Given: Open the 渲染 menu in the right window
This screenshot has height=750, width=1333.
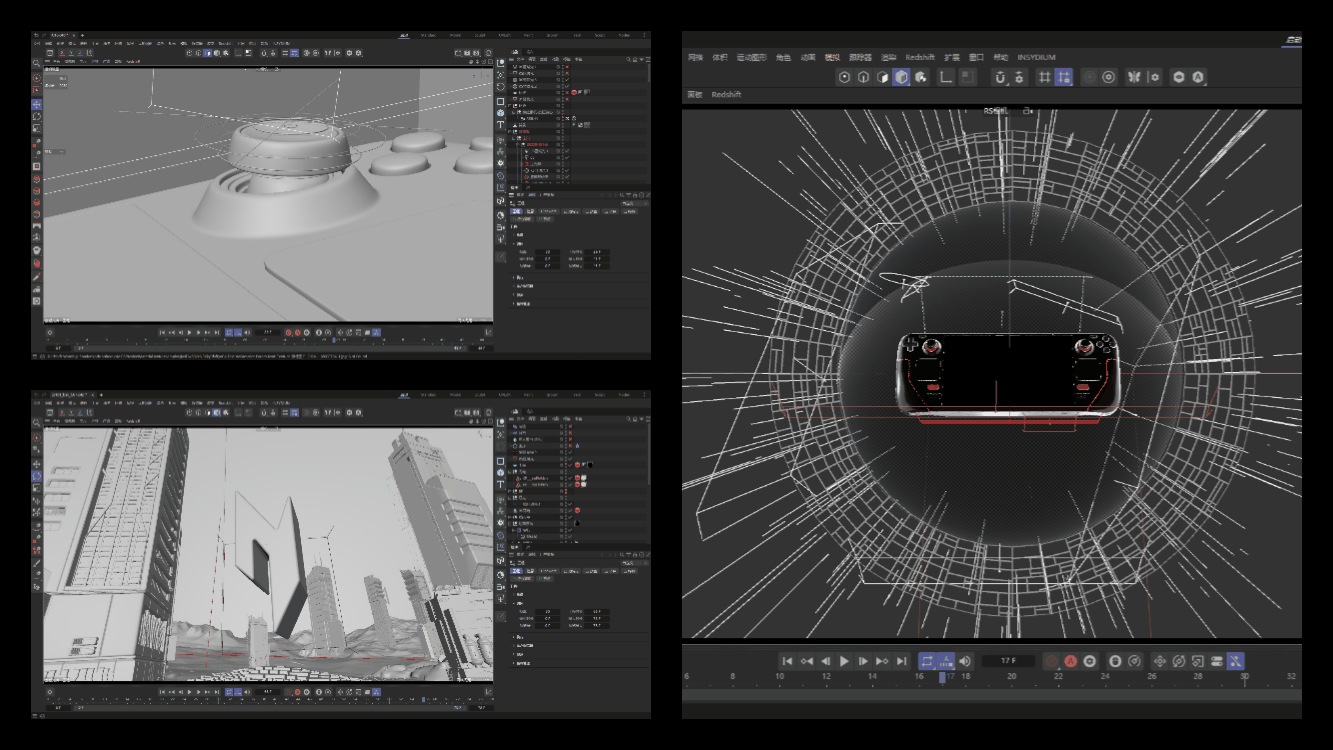Looking at the screenshot, I should pos(889,57).
